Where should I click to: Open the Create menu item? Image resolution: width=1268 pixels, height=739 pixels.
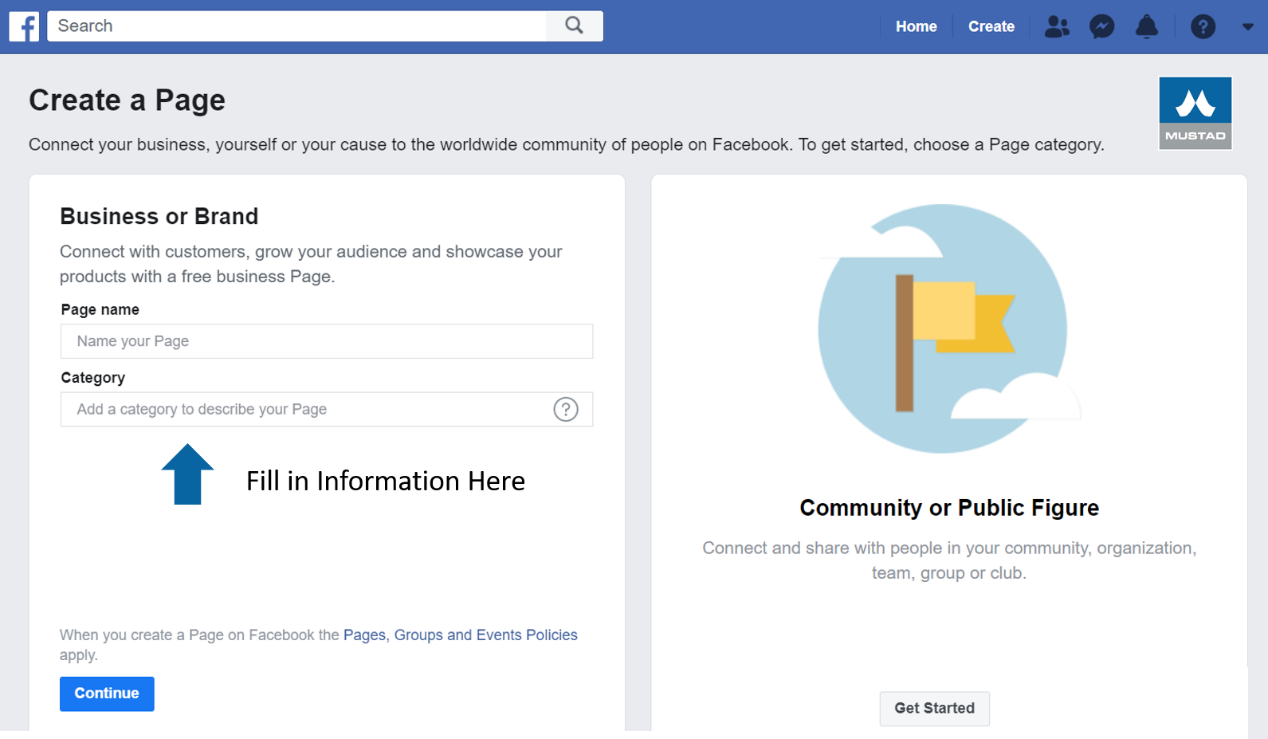991,27
